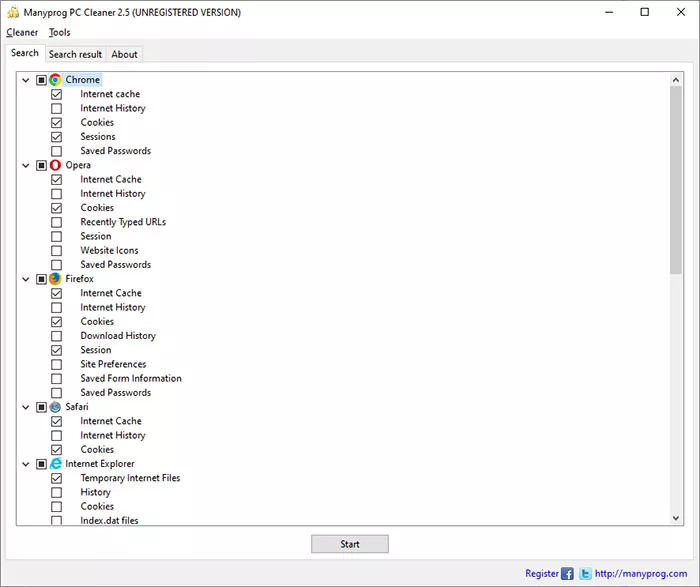Uncheck Firefox Session checkbox
Image resolution: width=700 pixels, height=587 pixels.
[x=56, y=350]
